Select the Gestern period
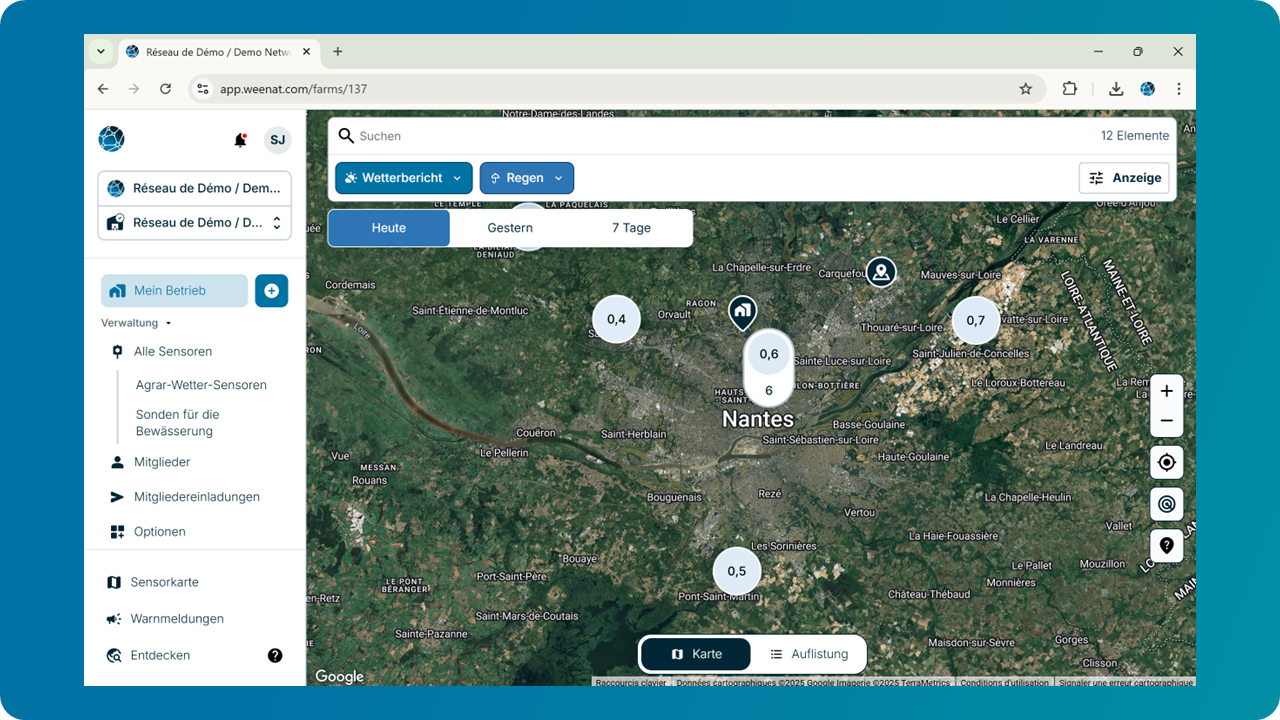 [x=510, y=228]
